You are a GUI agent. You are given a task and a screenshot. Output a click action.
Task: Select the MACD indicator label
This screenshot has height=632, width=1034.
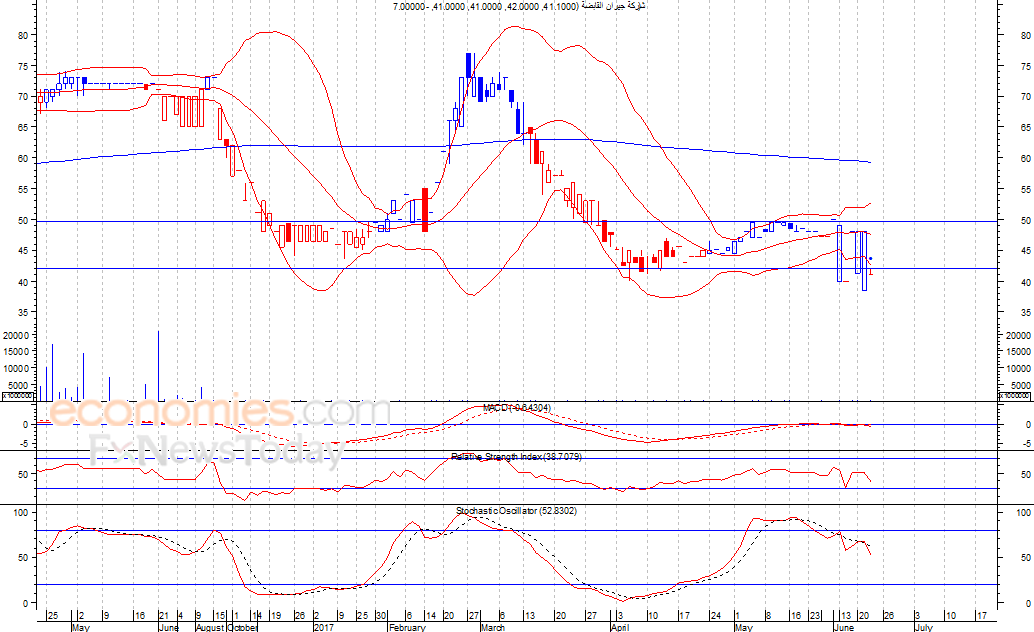click(516, 408)
